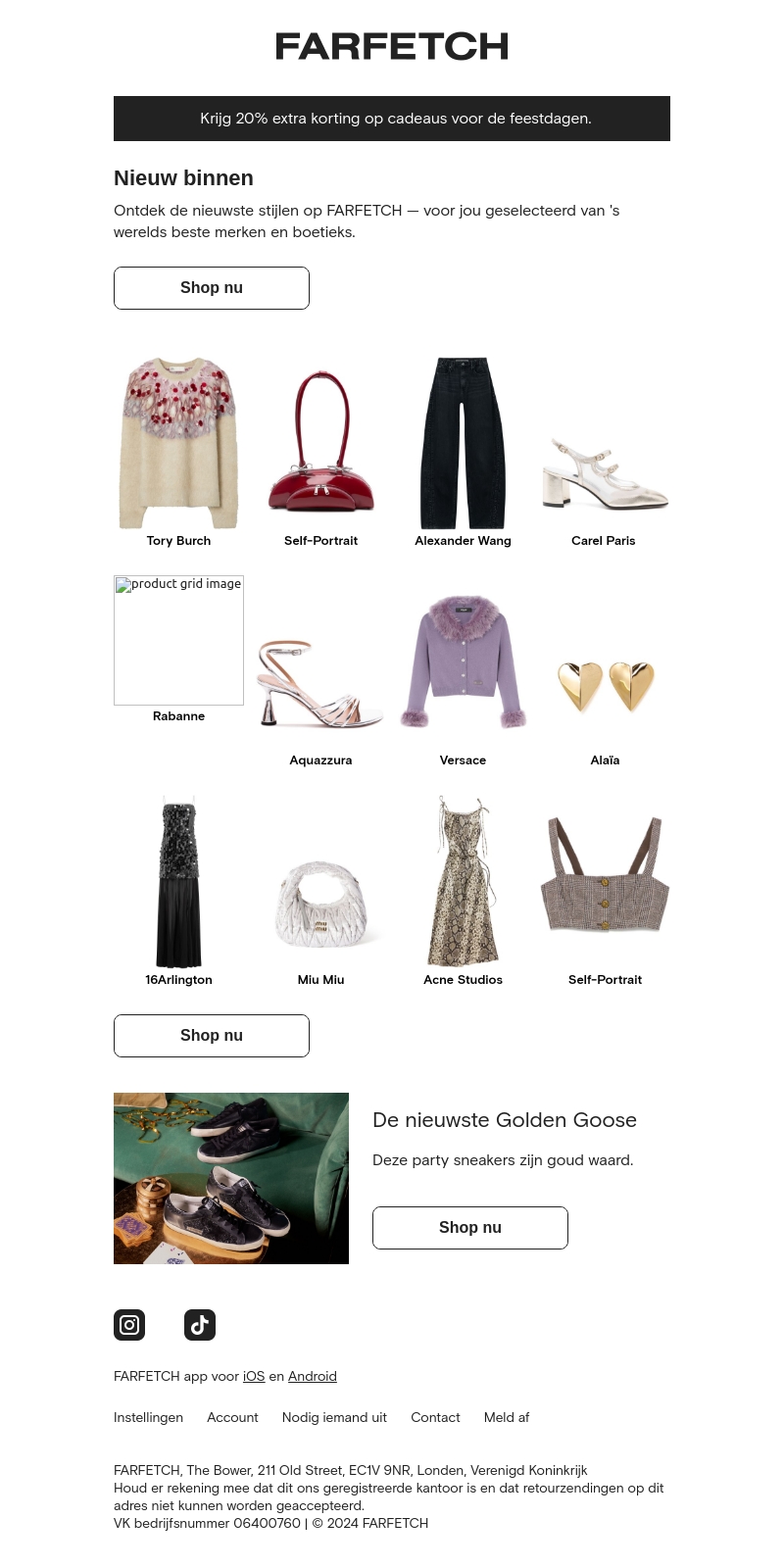Image resolution: width=784 pixels, height=1568 pixels.
Task: View the Versace purple cardigan
Action: coord(463,661)
